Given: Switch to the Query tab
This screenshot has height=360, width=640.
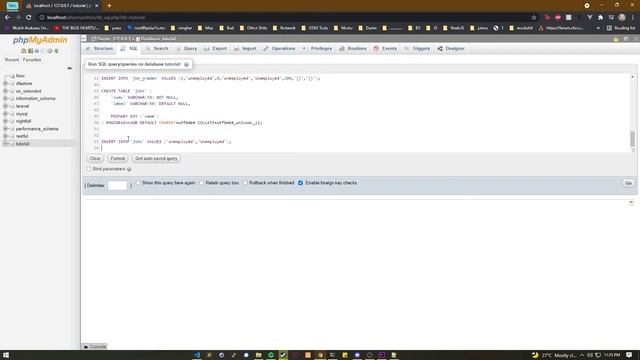Looking at the screenshot, I should point(186,49).
